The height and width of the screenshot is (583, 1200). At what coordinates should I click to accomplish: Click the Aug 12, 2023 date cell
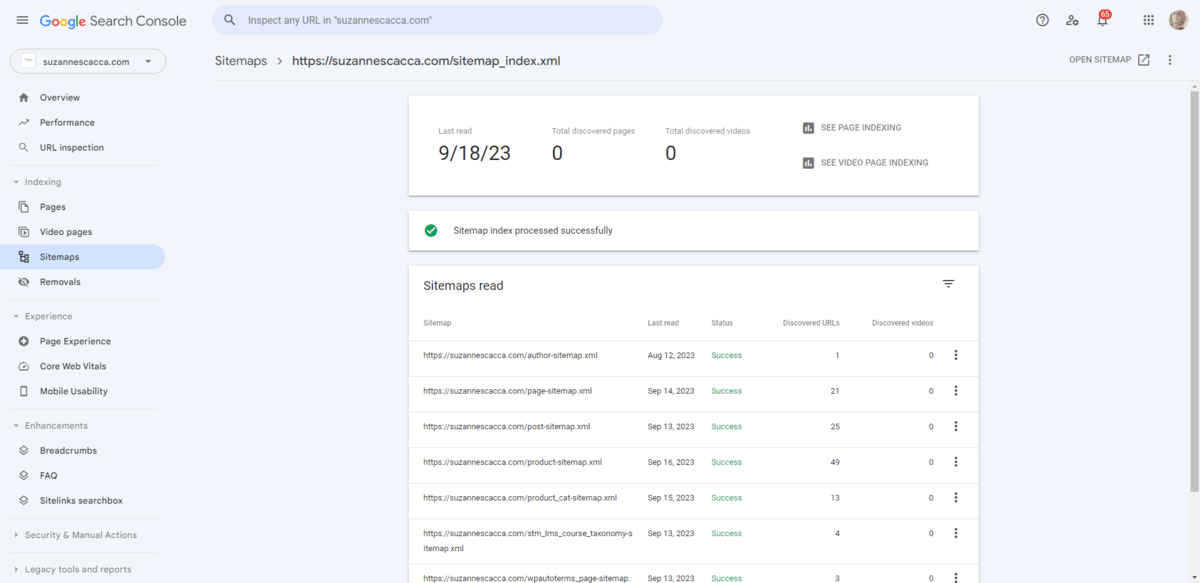(671, 355)
